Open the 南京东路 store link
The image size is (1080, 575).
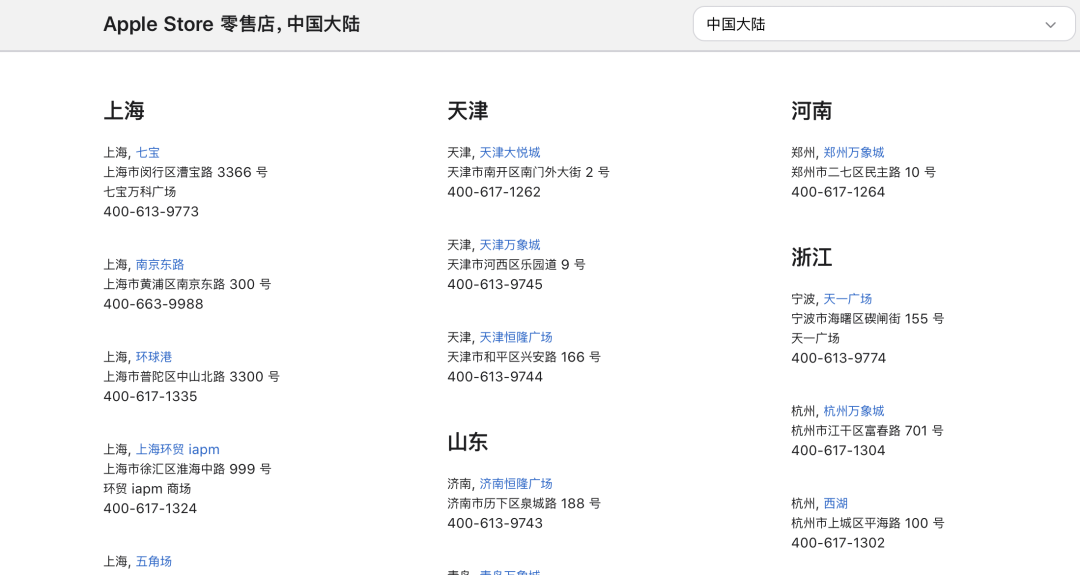coord(160,264)
